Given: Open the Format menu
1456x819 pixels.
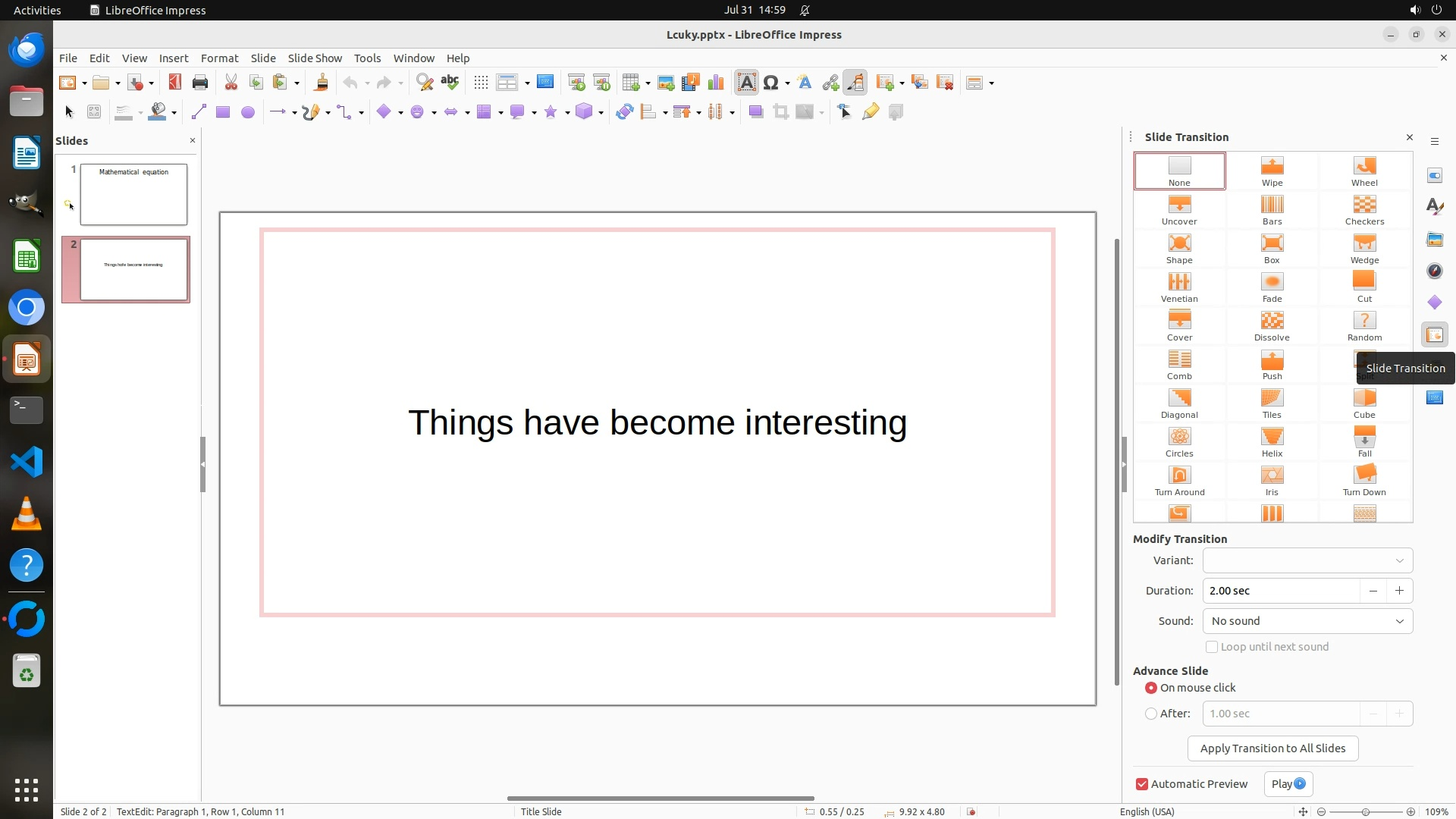Looking at the screenshot, I should click(x=219, y=58).
